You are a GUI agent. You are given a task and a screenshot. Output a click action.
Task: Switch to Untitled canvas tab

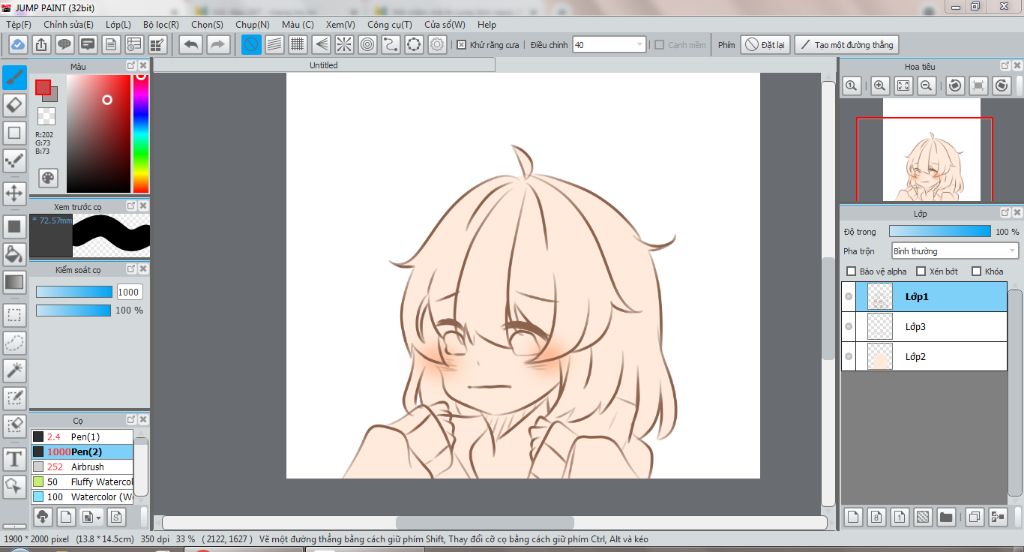point(324,65)
